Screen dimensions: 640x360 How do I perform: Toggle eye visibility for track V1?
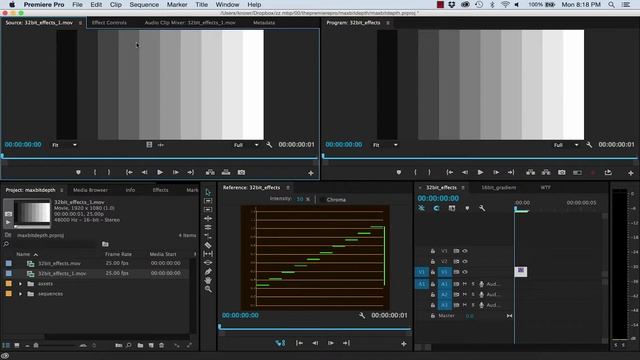[465, 272]
